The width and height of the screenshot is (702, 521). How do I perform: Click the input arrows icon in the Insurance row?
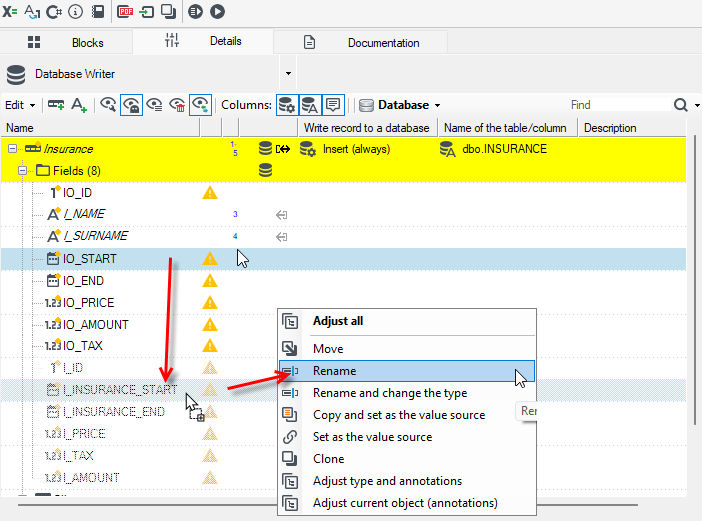pyautogui.click(x=283, y=149)
